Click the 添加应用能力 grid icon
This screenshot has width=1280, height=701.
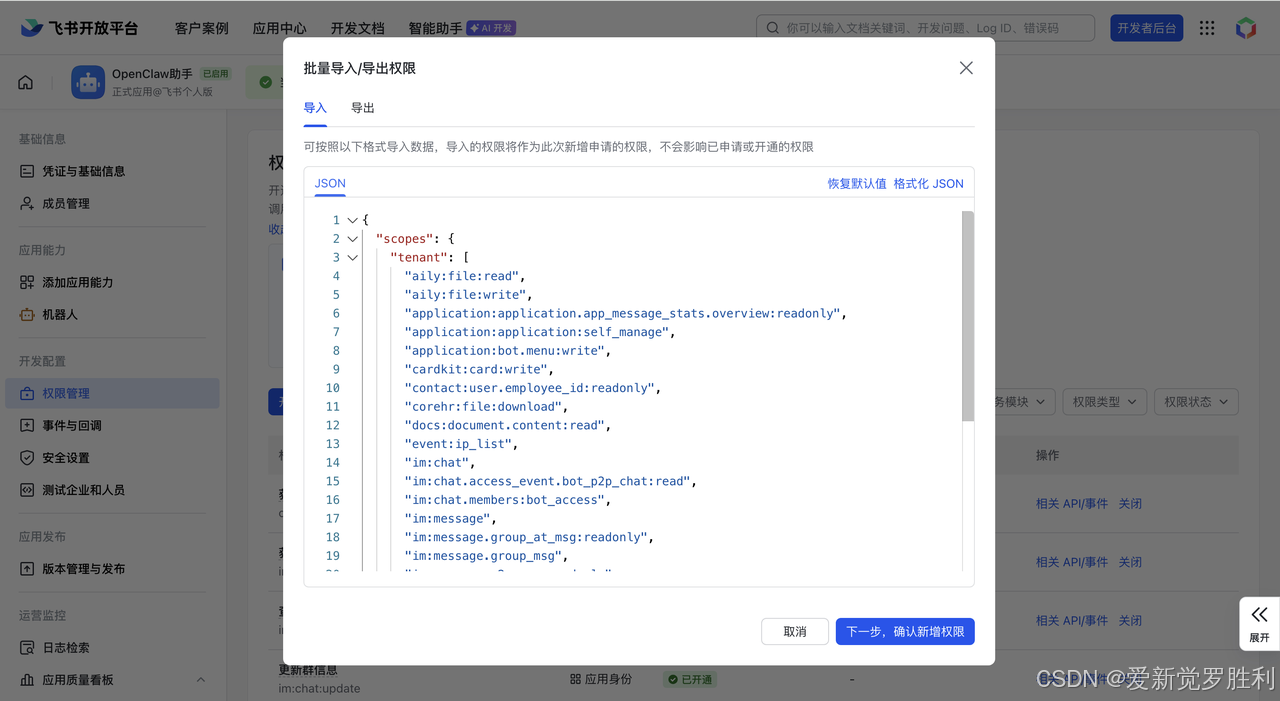(x=27, y=282)
